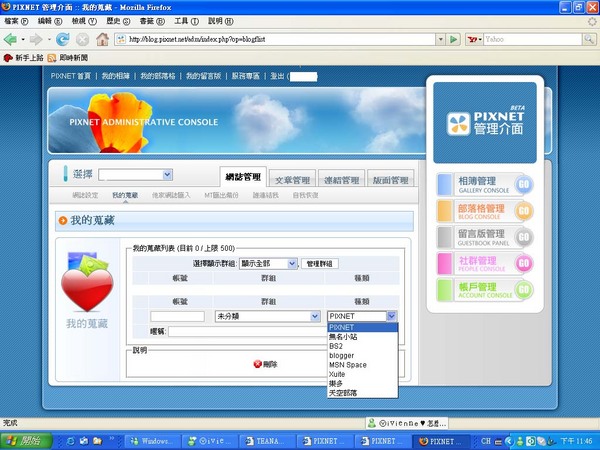Screen dimensions: 600x450
Task: Open the 檔案 menu
Action: pos(16,21)
